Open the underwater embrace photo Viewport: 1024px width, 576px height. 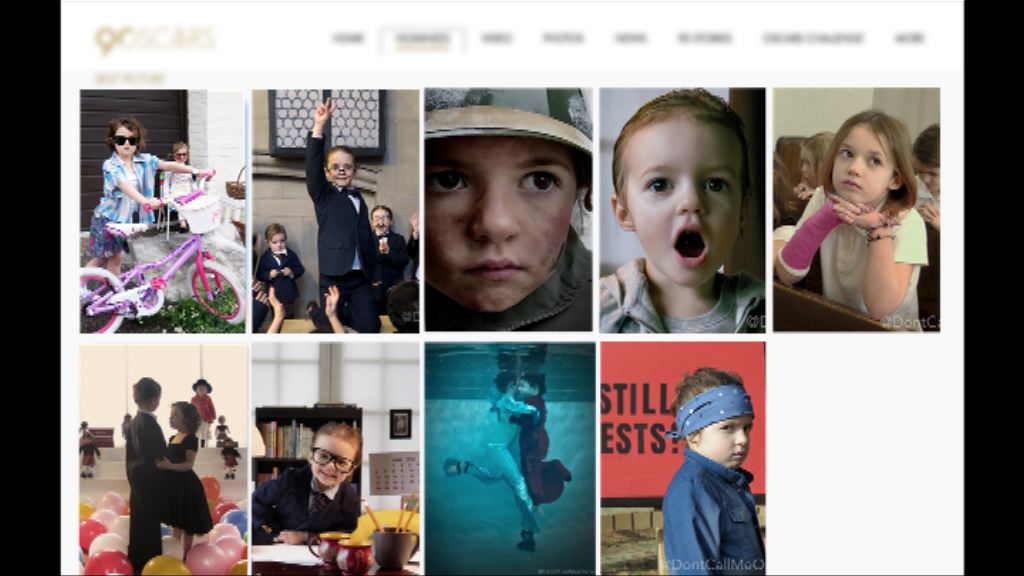pyautogui.click(x=509, y=459)
